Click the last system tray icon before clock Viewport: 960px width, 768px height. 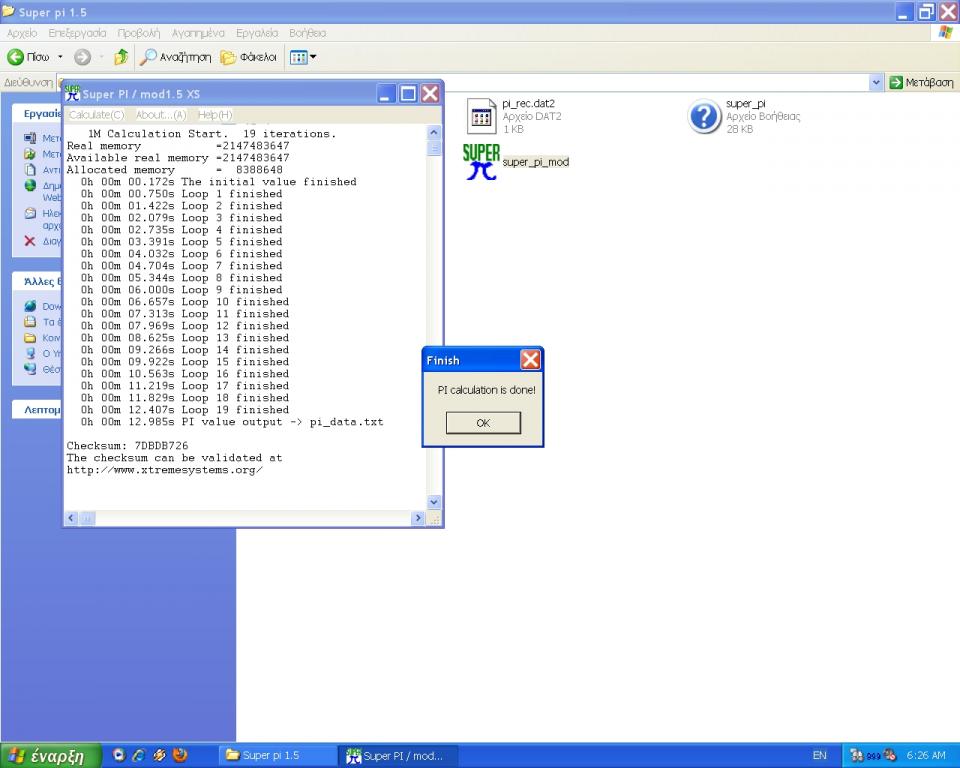pyautogui.click(x=890, y=756)
